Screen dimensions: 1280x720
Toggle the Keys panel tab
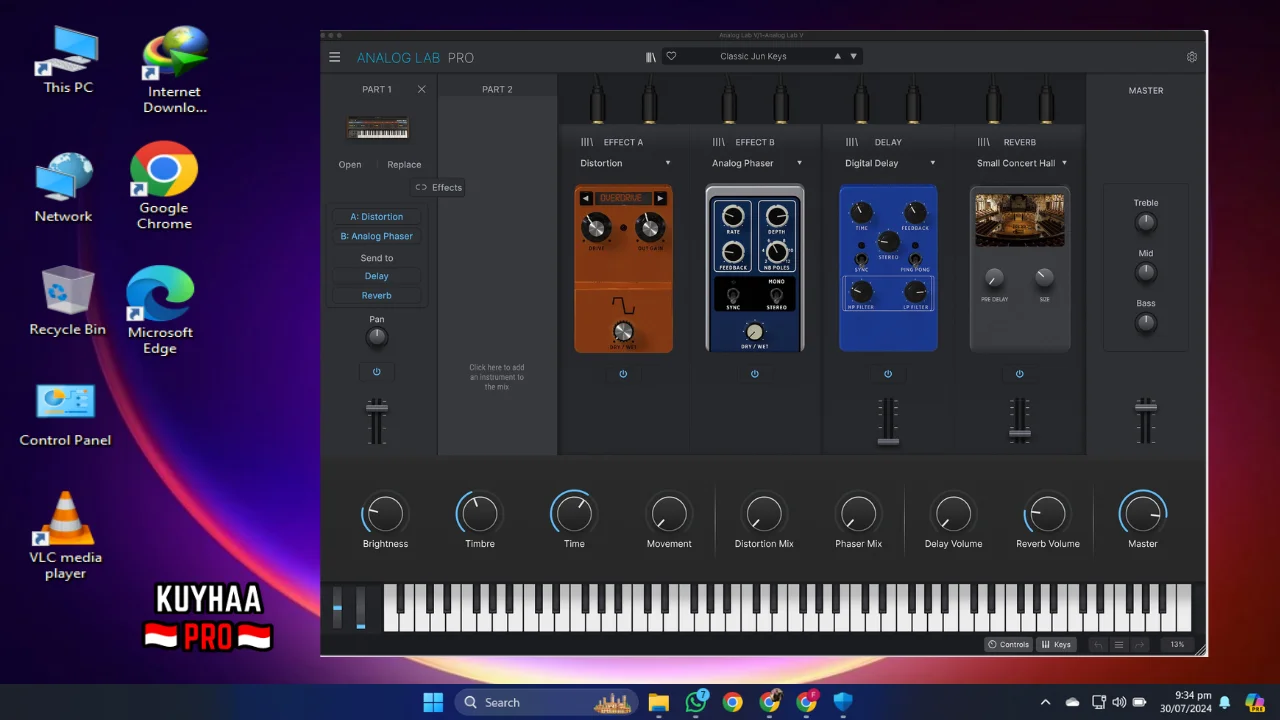pyautogui.click(x=1056, y=645)
